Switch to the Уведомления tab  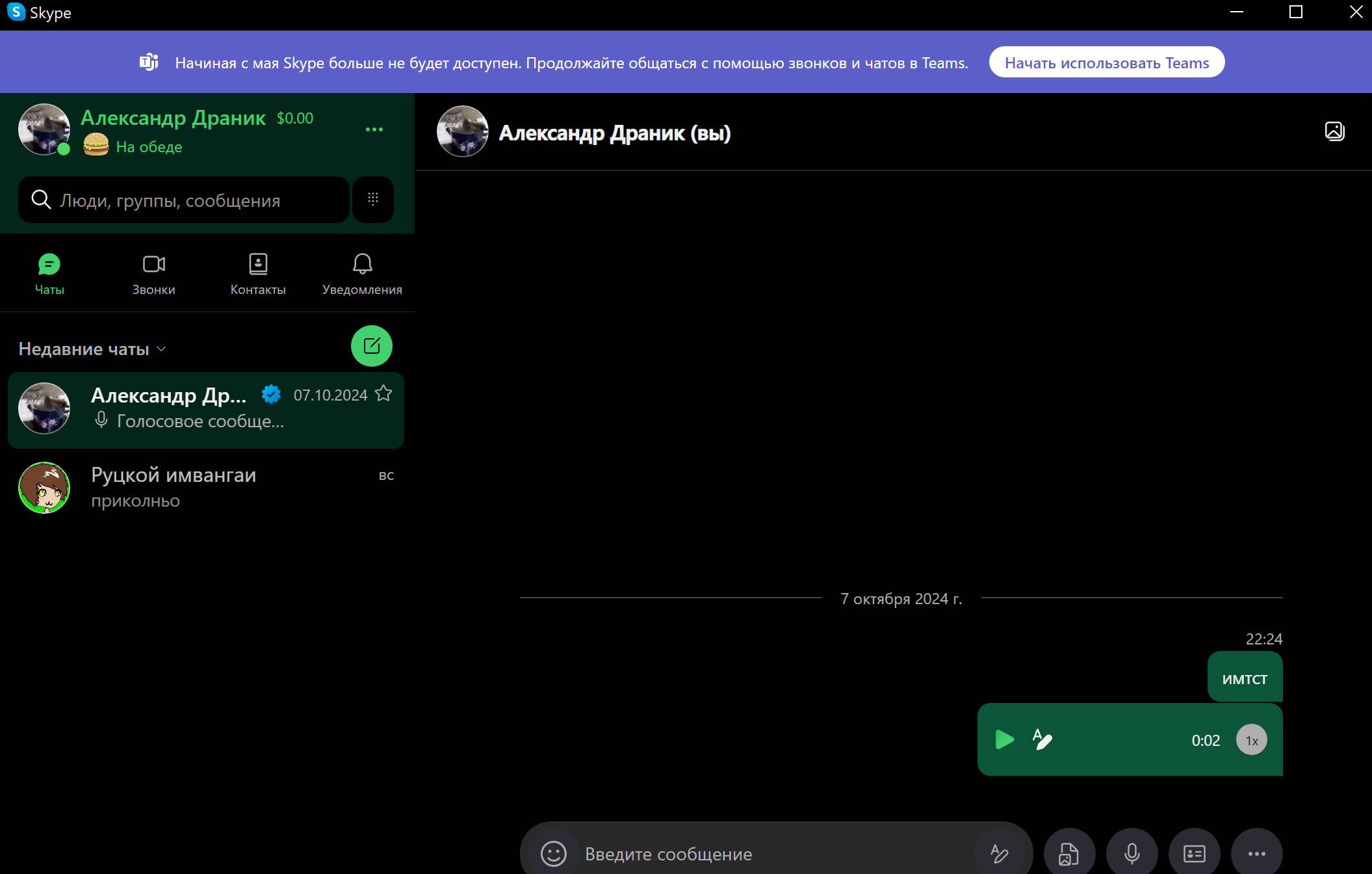(x=362, y=274)
